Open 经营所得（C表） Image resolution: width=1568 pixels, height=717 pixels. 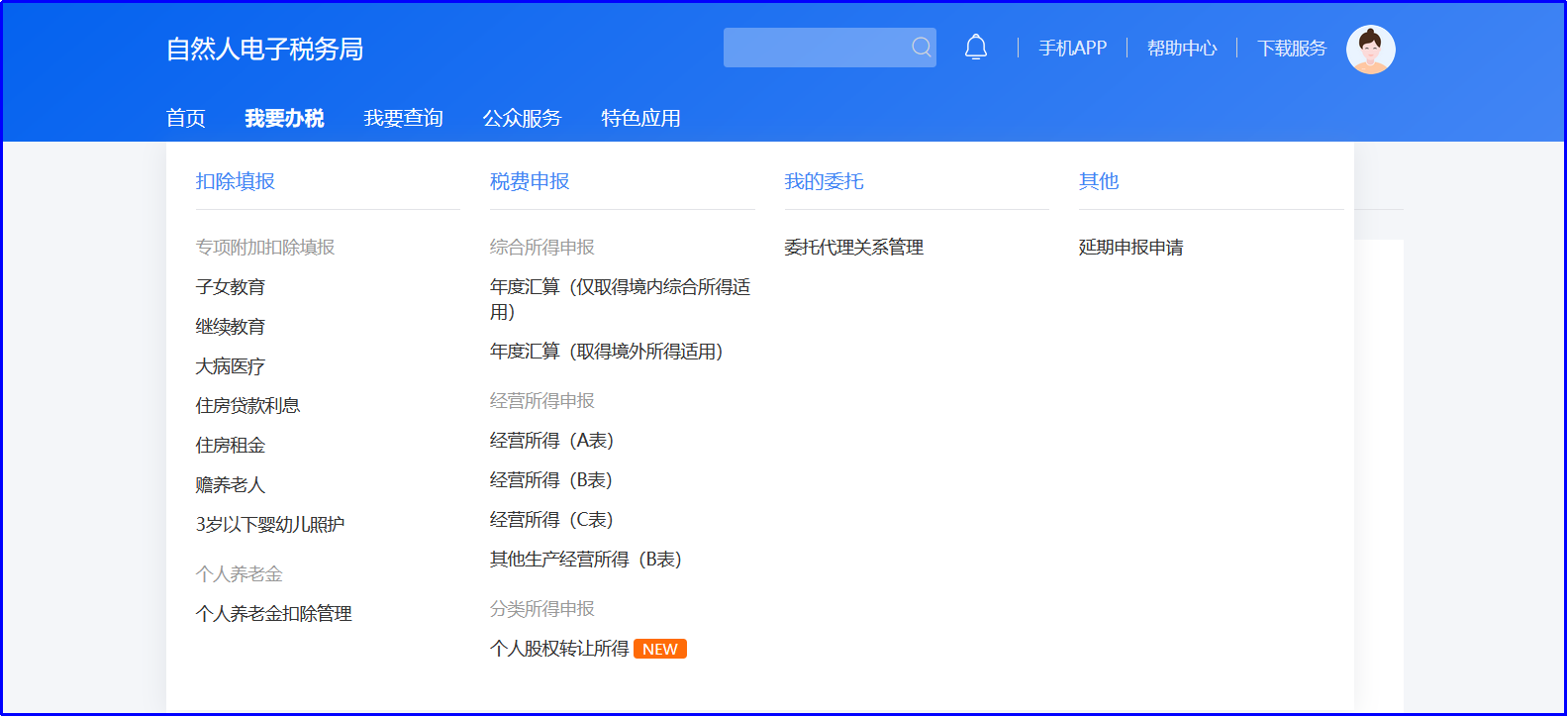pyautogui.click(x=552, y=520)
